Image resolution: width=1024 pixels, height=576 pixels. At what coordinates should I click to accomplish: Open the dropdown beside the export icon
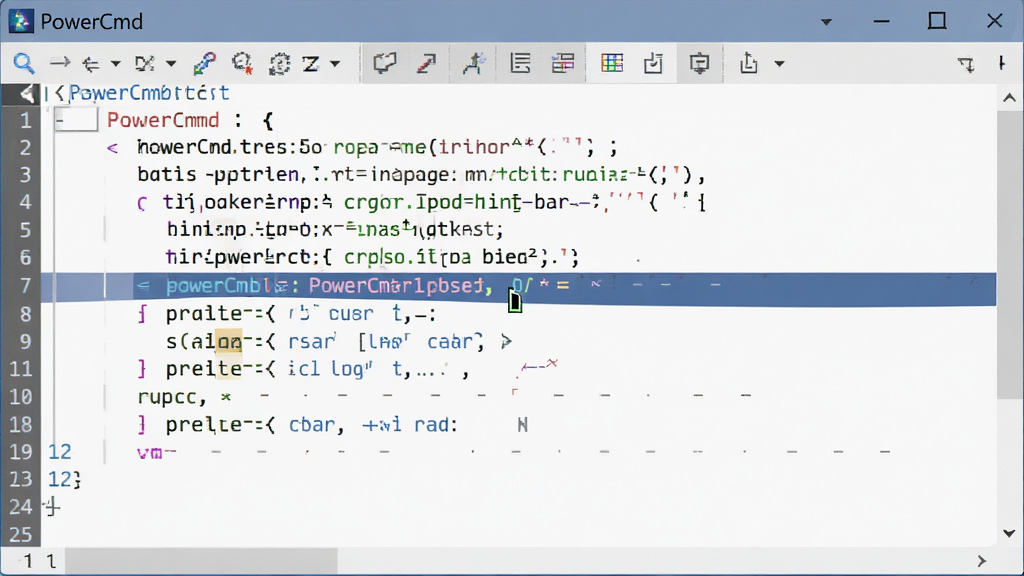pyautogui.click(x=779, y=64)
